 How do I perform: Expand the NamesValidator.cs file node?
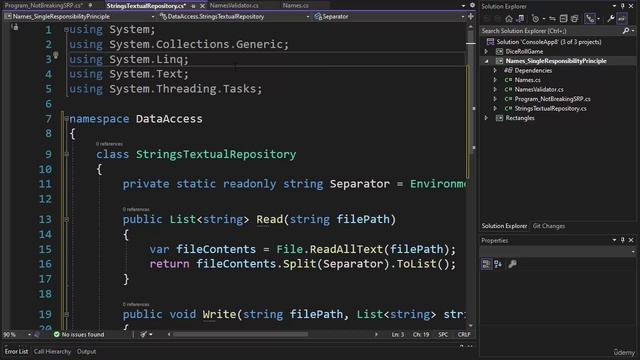point(495,89)
